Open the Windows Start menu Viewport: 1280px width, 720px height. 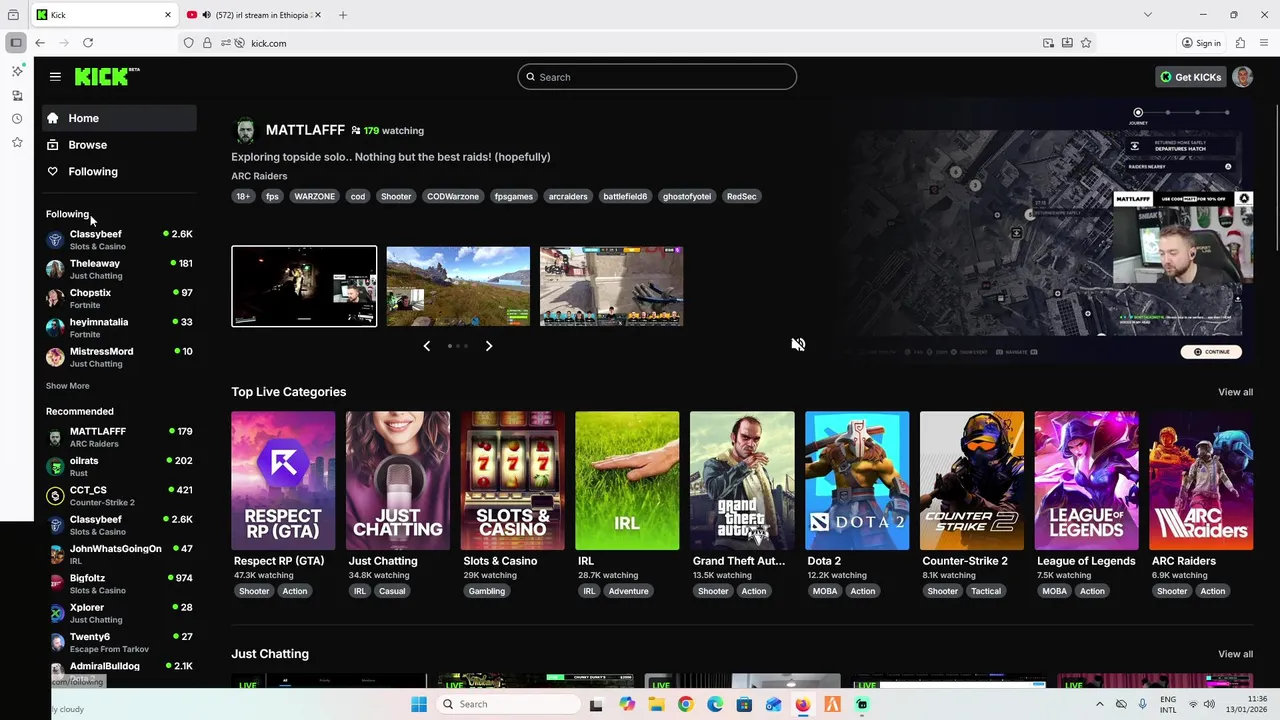pos(419,704)
